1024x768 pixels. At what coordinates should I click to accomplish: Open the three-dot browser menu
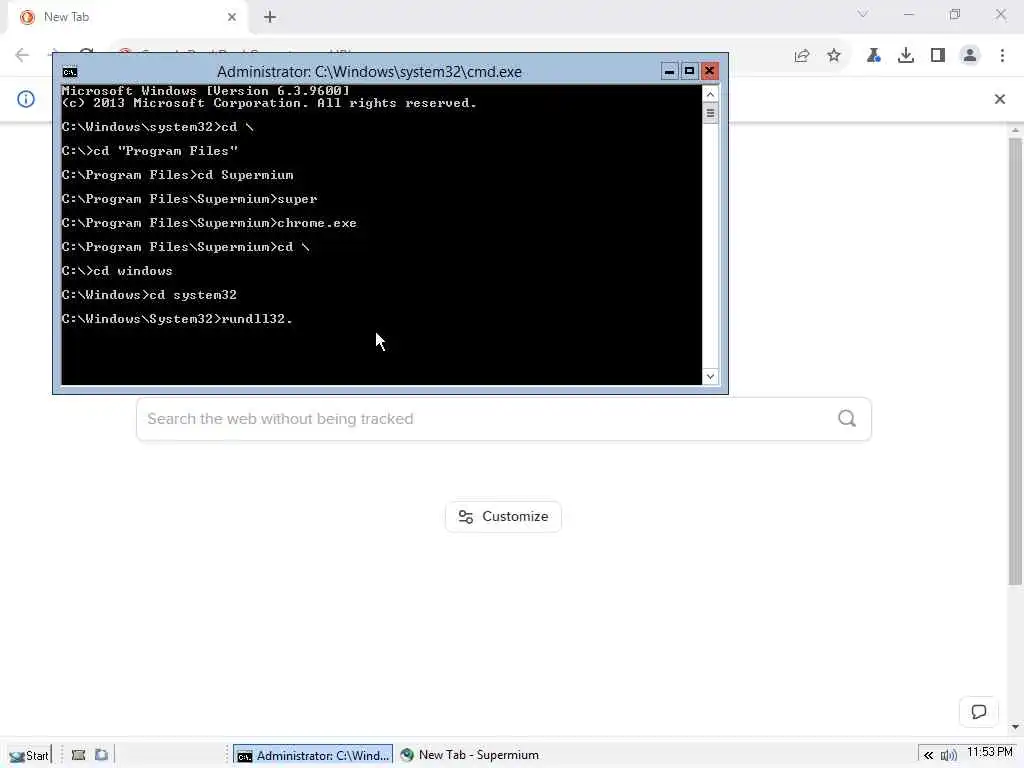click(1002, 56)
